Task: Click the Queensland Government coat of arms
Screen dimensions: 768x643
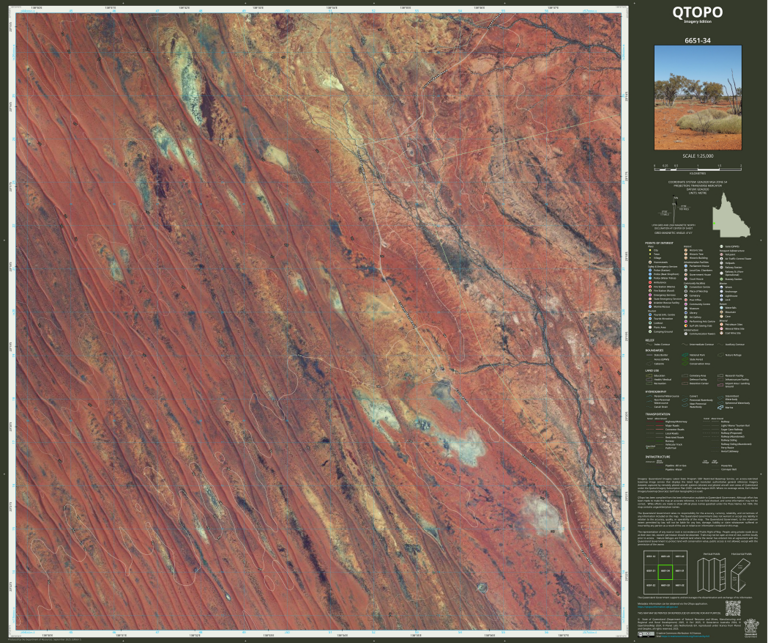Action: (751, 628)
